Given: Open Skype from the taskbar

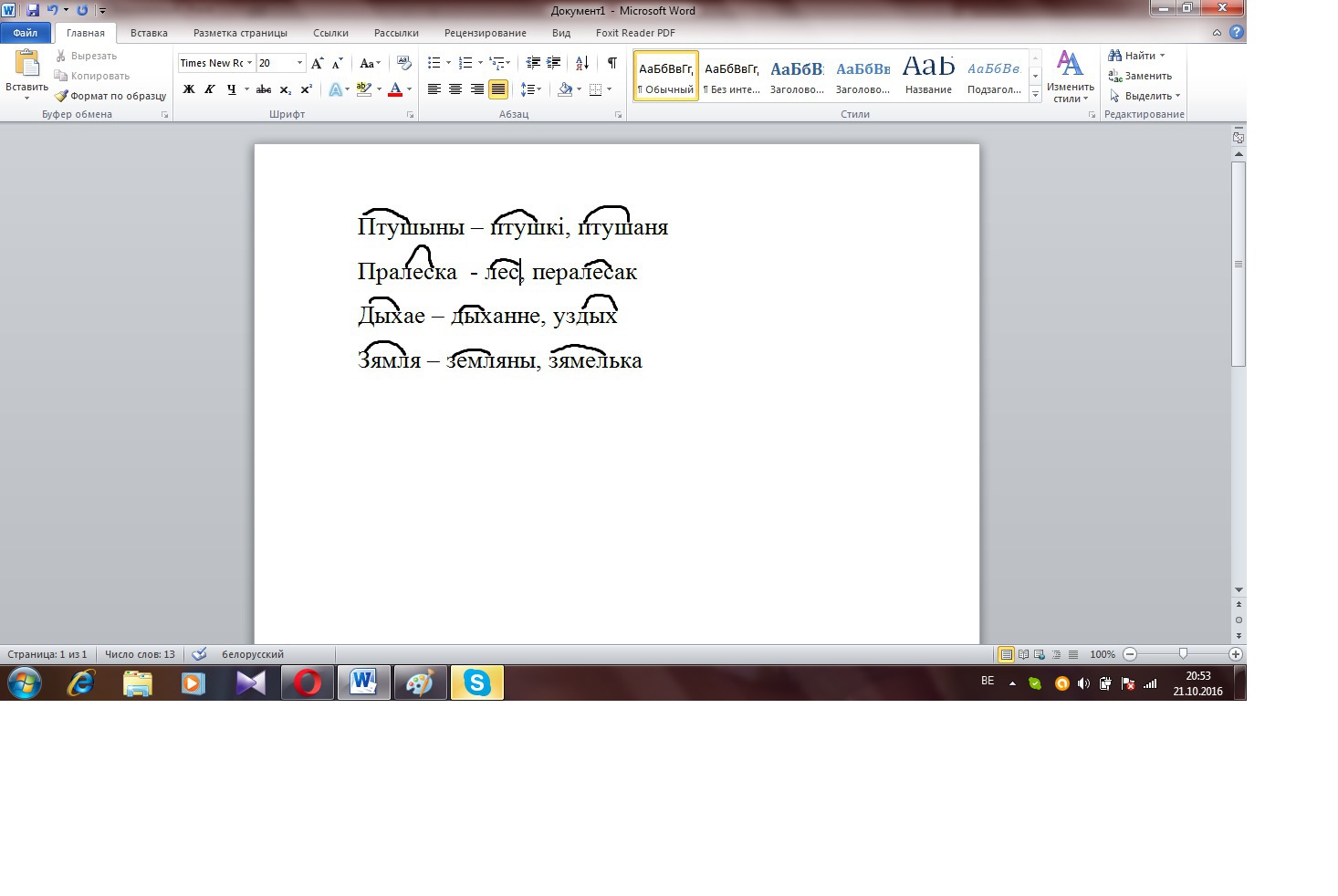Looking at the screenshot, I should click(476, 682).
